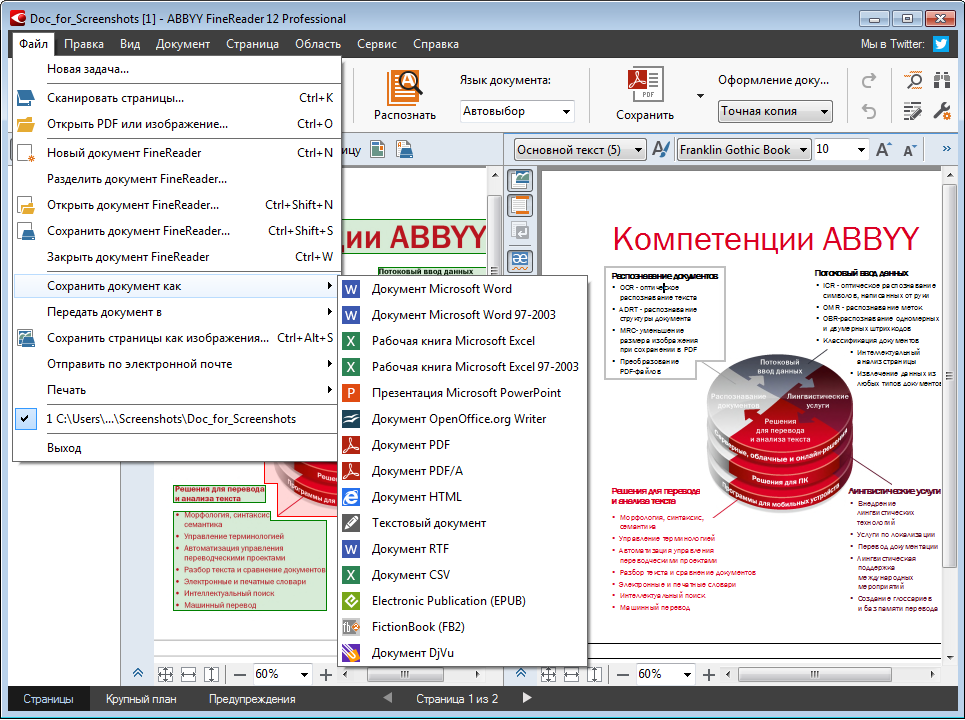Open Twitter bird icon link
Viewport: 965px width, 720px height.
[x=940, y=44]
